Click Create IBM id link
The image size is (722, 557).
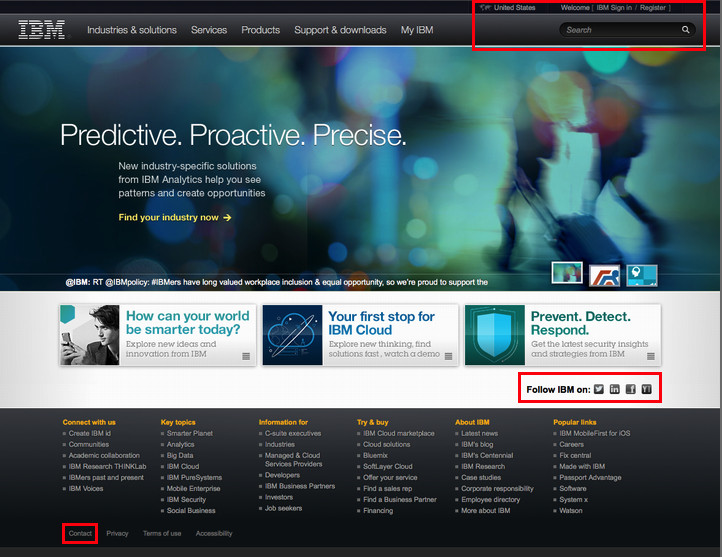coord(90,433)
